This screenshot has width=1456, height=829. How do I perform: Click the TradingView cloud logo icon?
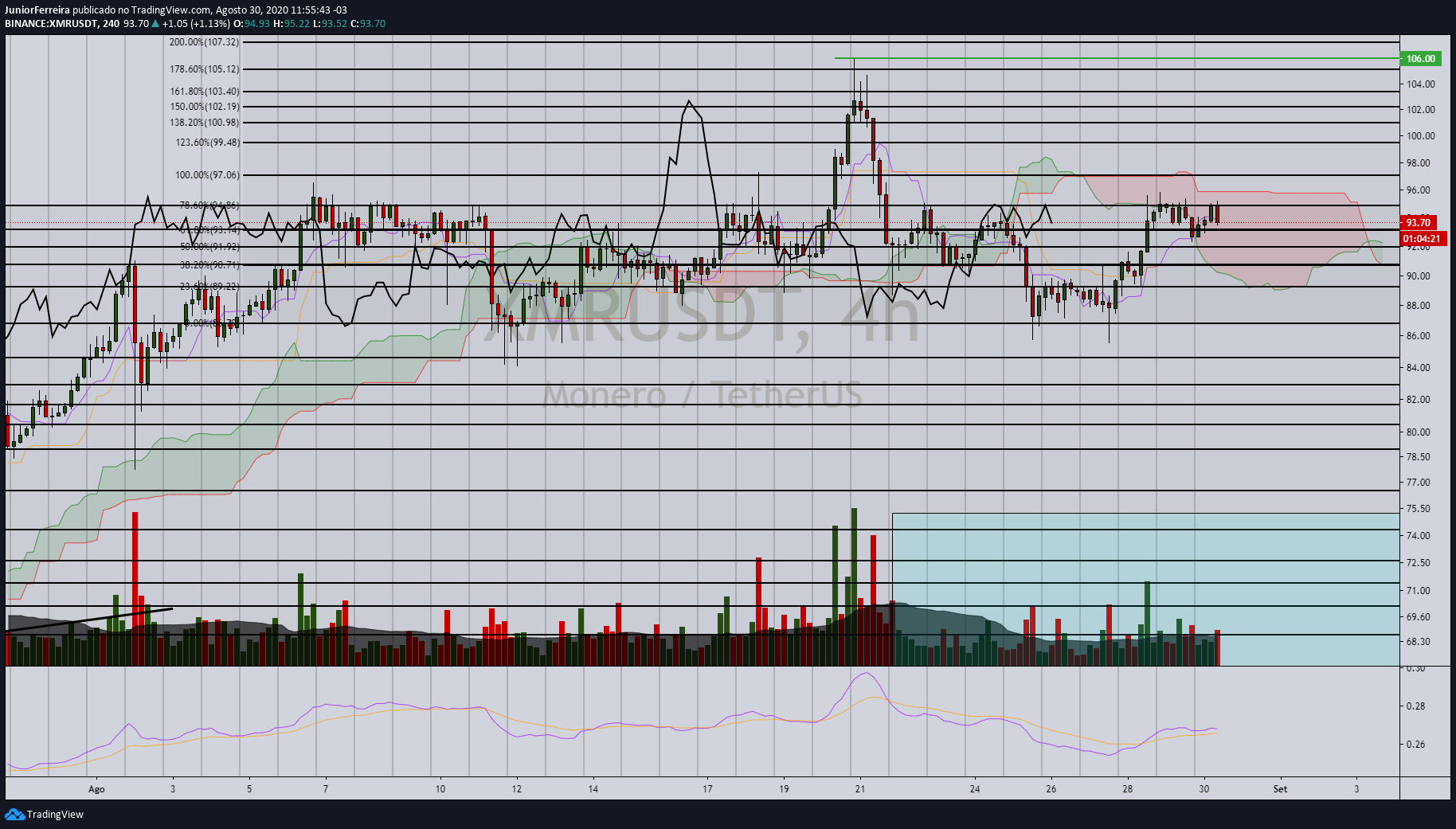tap(14, 814)
